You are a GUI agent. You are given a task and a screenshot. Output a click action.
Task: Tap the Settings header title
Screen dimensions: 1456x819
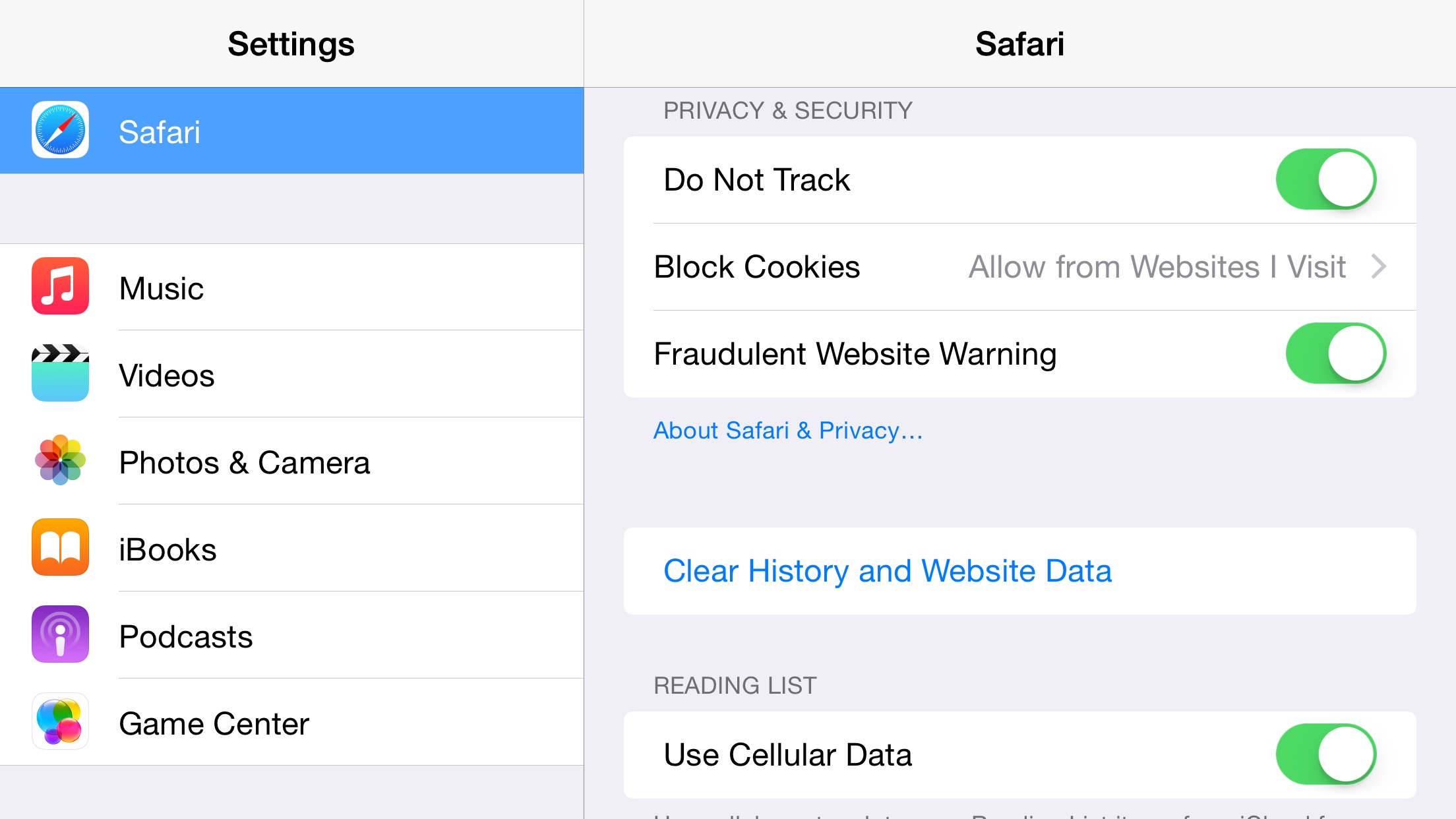click(291, 44)
